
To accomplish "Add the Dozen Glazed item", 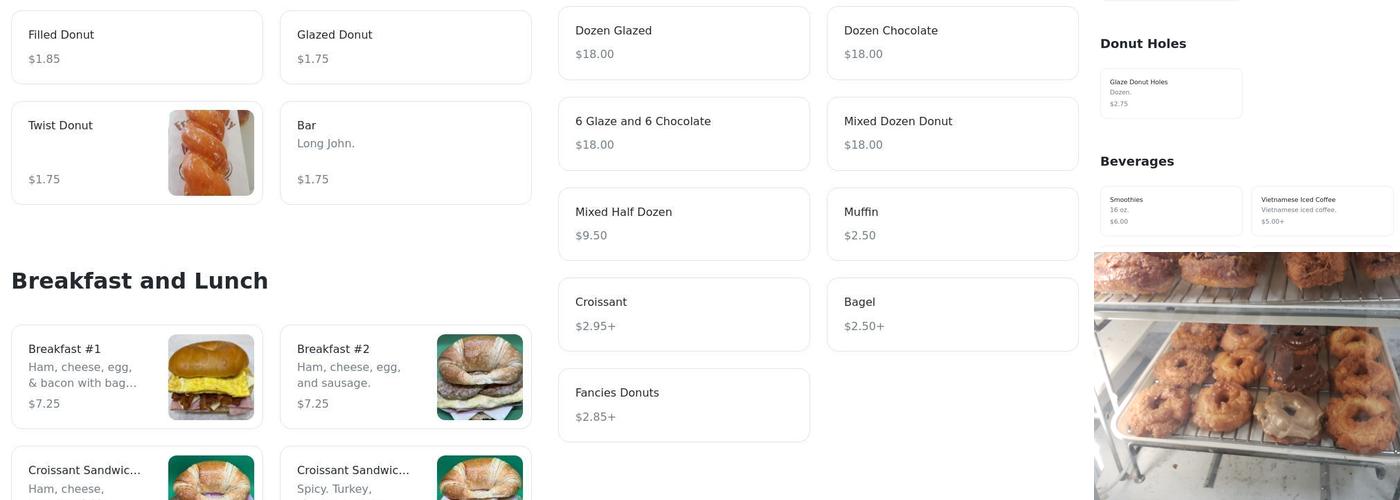I will 683,43.
